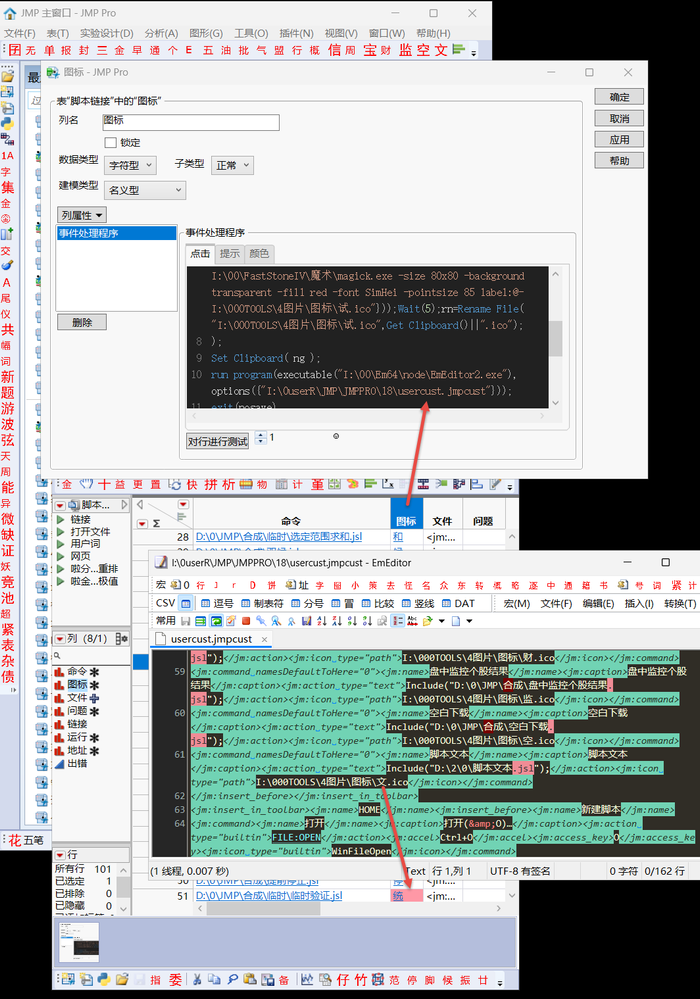The image size is (700, 999).
Task: Click the 制表符 separator button in EmEditor
Action: [262, 603]
